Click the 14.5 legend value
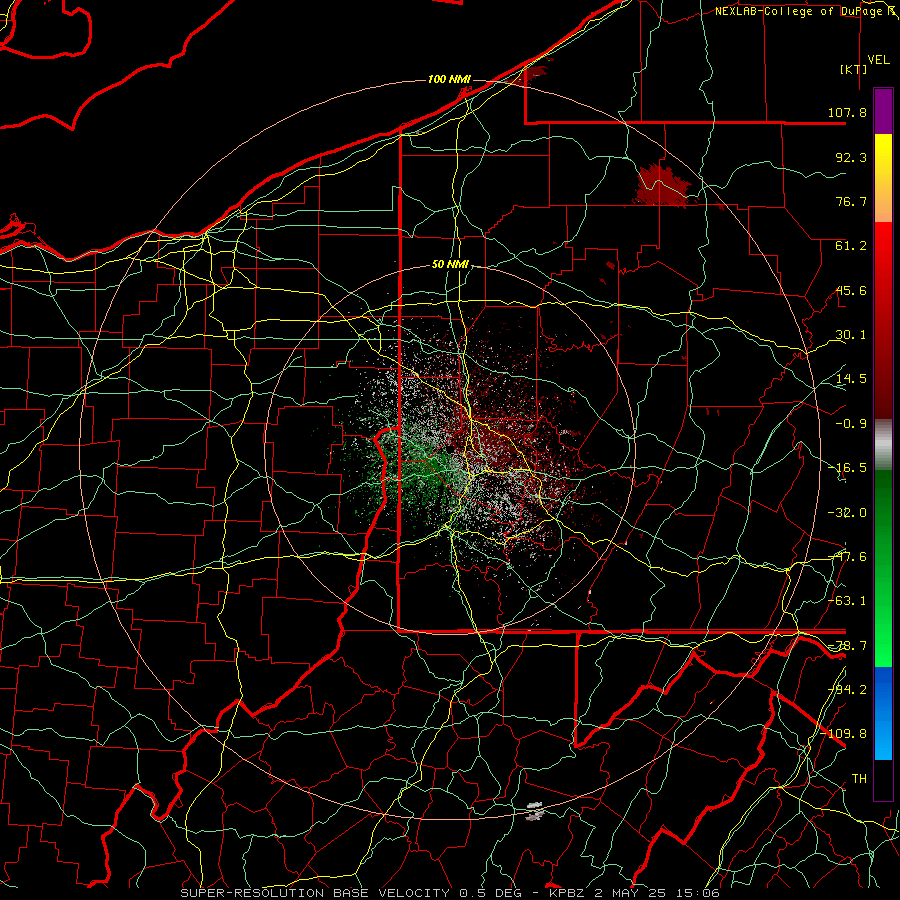900x900 pixels. point(851,379)
